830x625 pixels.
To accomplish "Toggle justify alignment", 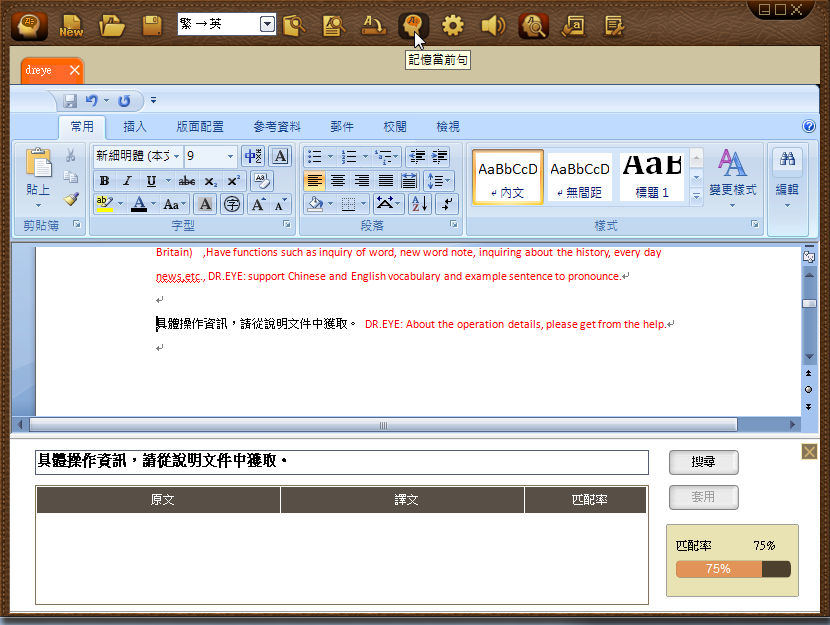I will tap(385, 180).
